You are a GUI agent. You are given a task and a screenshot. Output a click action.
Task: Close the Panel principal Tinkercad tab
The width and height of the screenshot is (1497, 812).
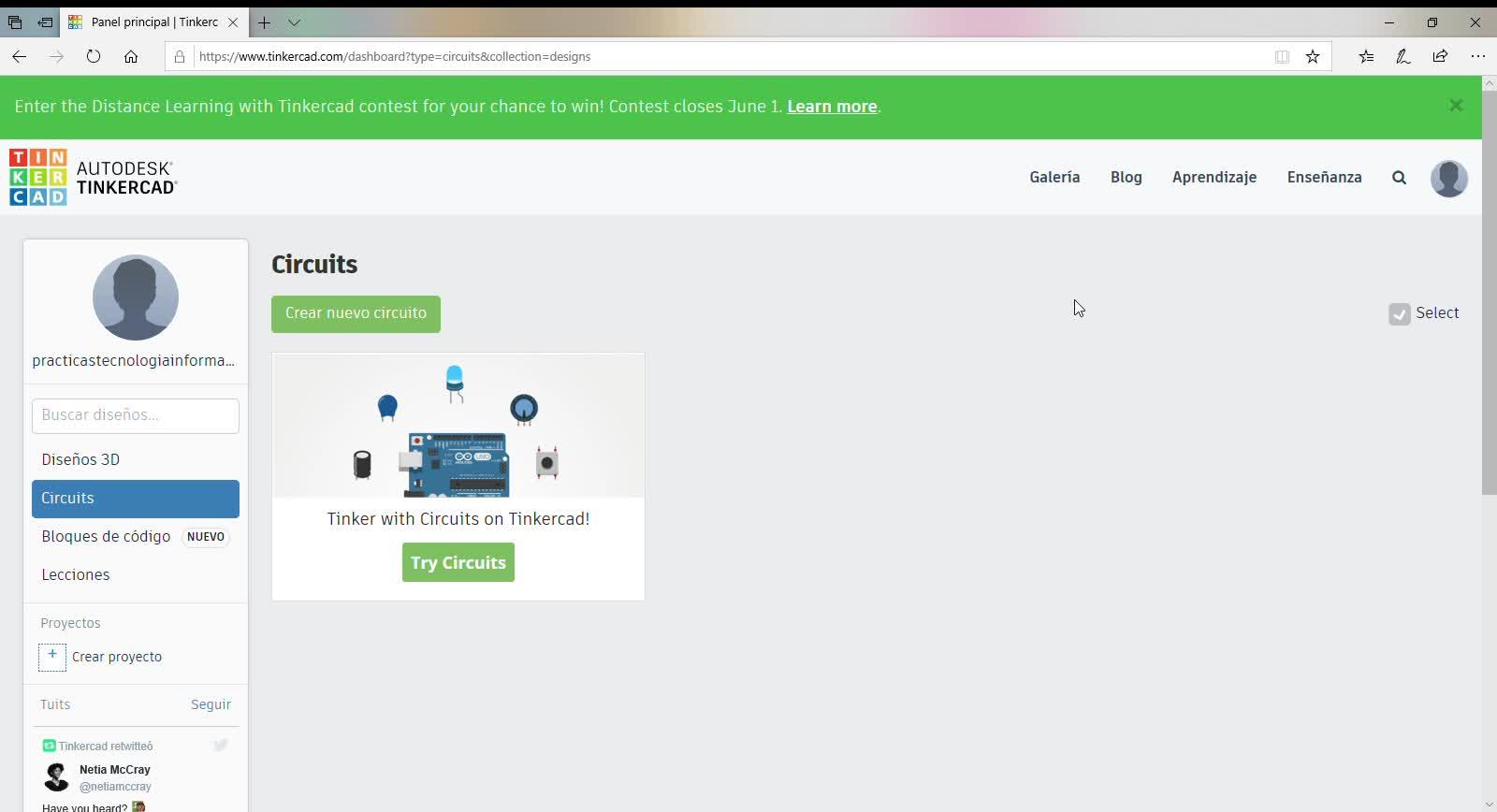(x=233, y=22)
